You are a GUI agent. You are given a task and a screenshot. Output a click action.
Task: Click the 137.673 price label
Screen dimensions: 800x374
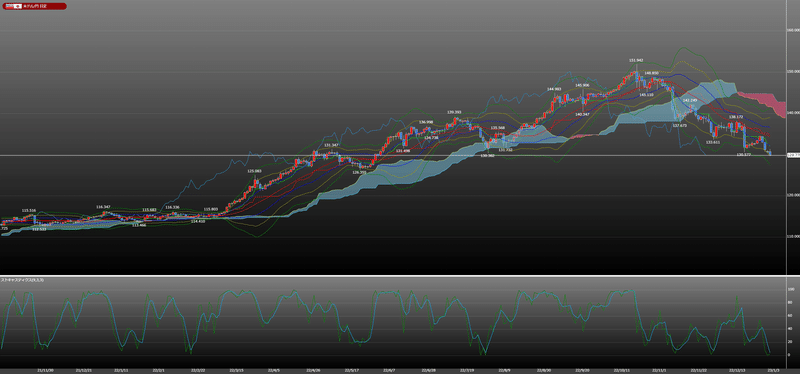tap(680, 125)
